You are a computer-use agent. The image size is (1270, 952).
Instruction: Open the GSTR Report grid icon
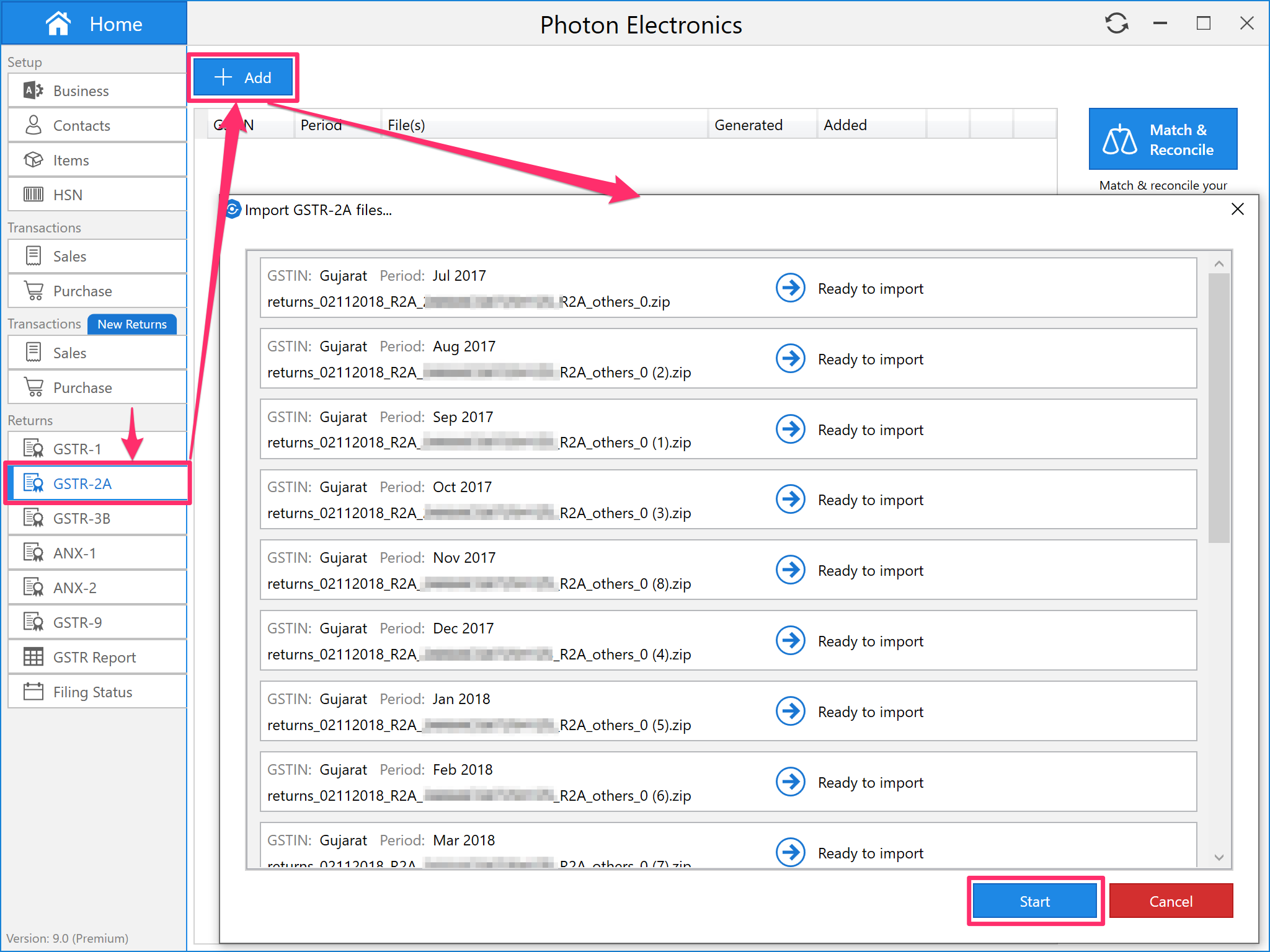tap(33, 657)
